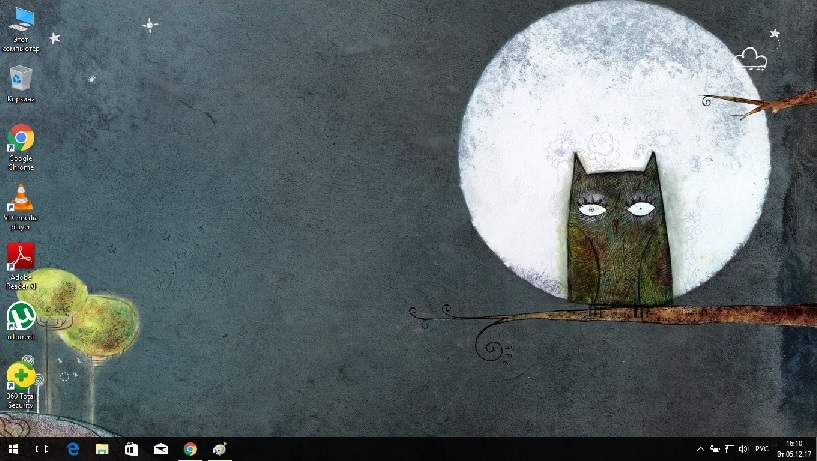
Task: Open the network tray icon
Action: pos(729,449)
